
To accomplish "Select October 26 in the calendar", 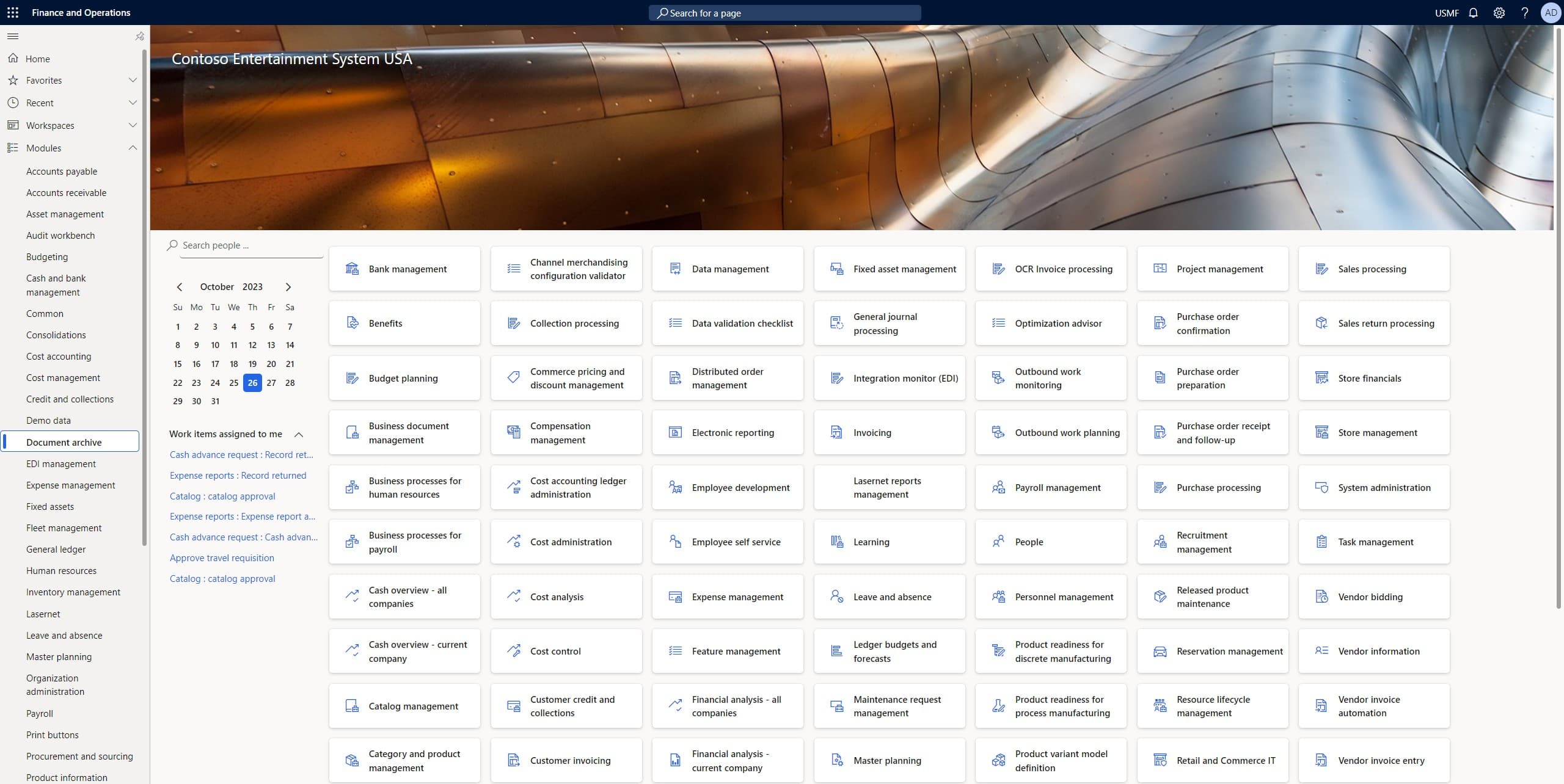I will [252, 383].
